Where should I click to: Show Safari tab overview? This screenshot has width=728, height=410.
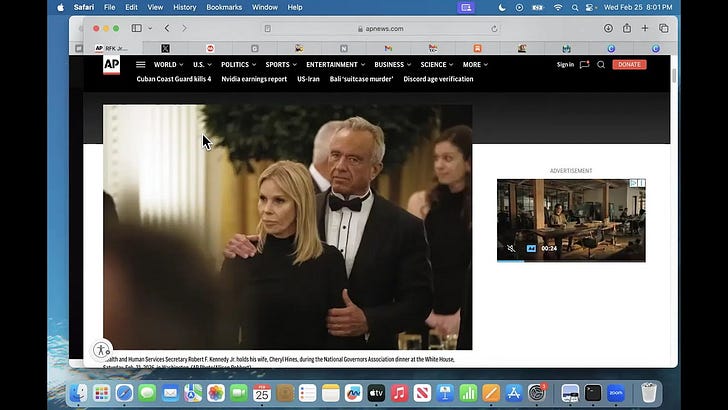pos(664,28)
